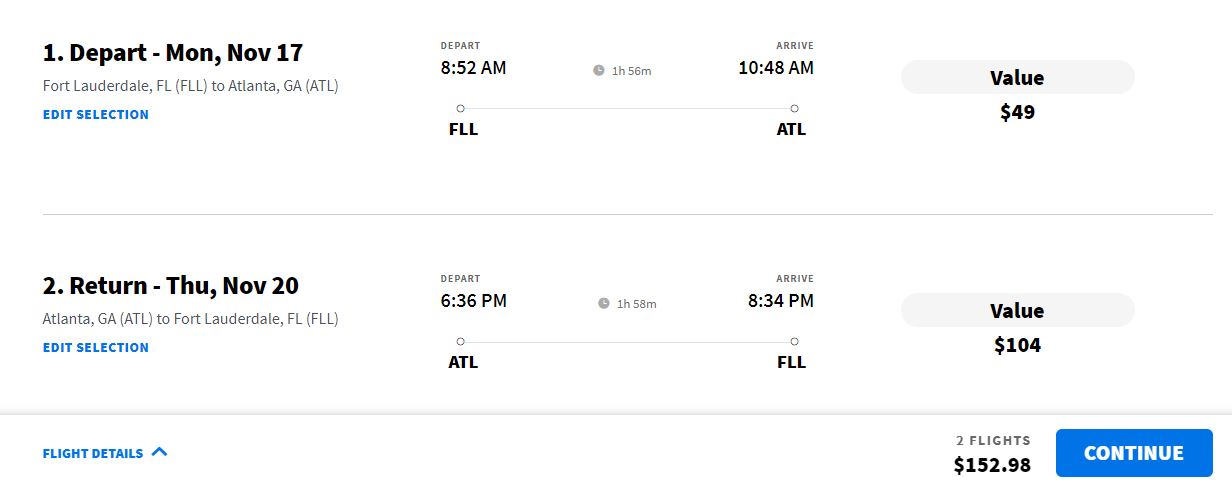Click the 8:52 AM departure time
The width and height of the screenshot is (1232, 488).
click(474, 68)
